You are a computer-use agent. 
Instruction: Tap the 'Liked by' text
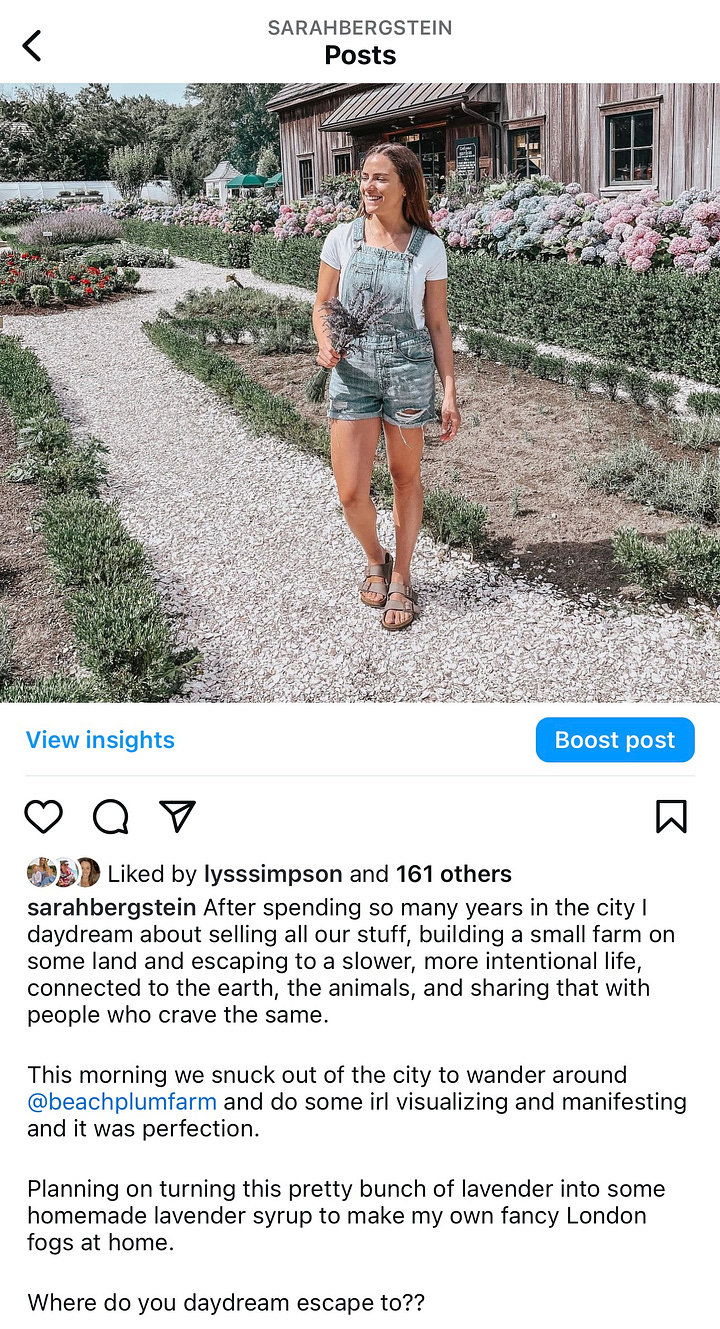152,874
